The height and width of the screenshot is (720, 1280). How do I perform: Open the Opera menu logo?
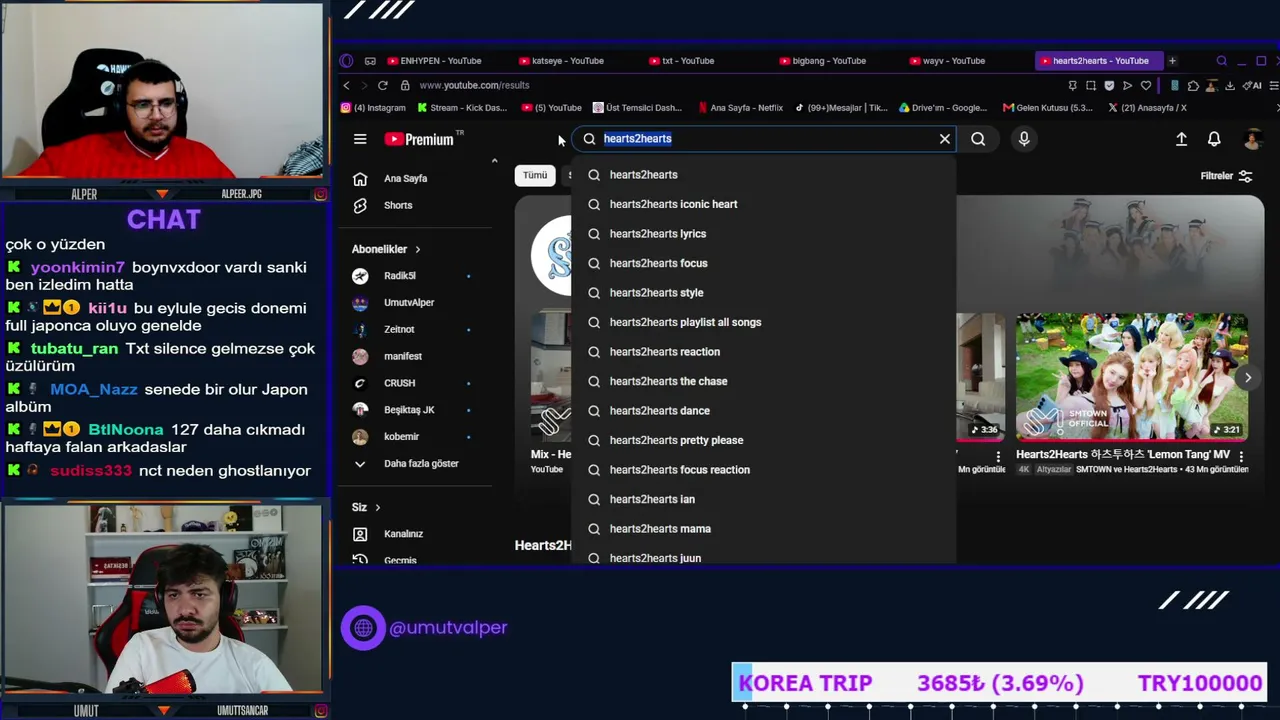pos(347,61)
